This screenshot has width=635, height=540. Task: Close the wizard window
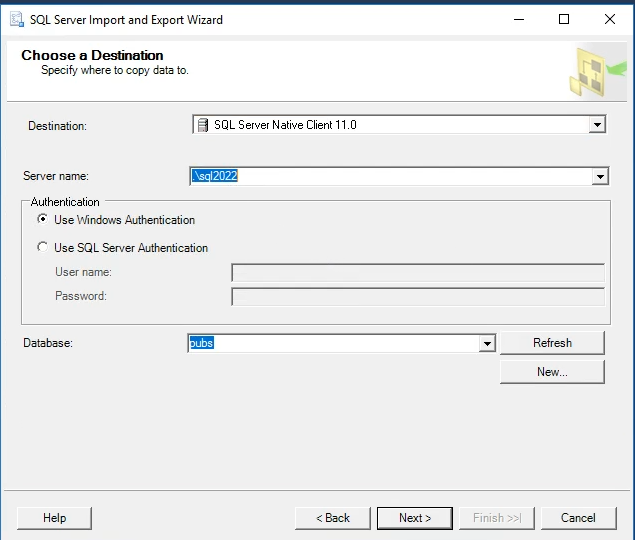coord(609,19)
